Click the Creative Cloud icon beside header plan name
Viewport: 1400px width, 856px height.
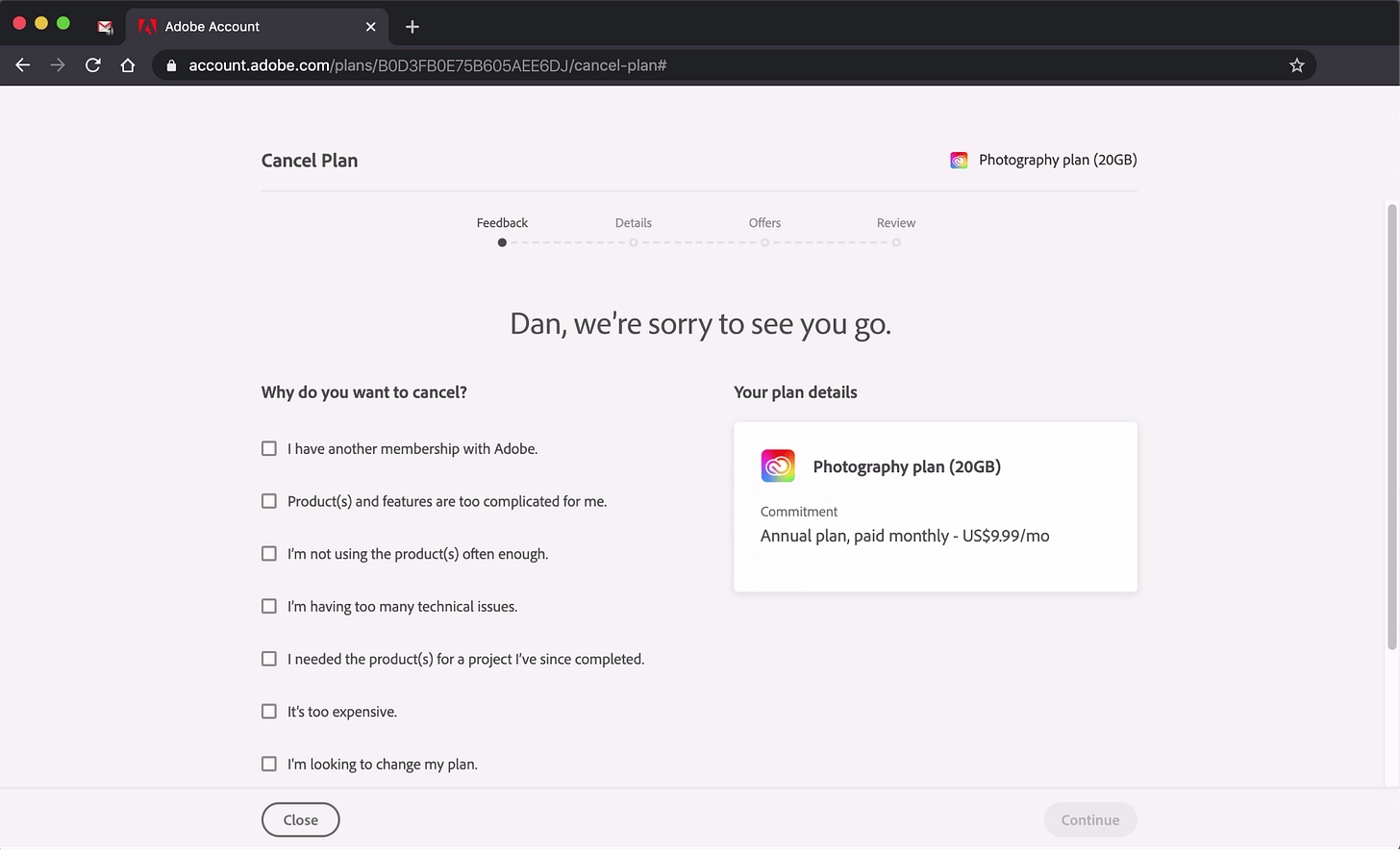click(959, 161)
